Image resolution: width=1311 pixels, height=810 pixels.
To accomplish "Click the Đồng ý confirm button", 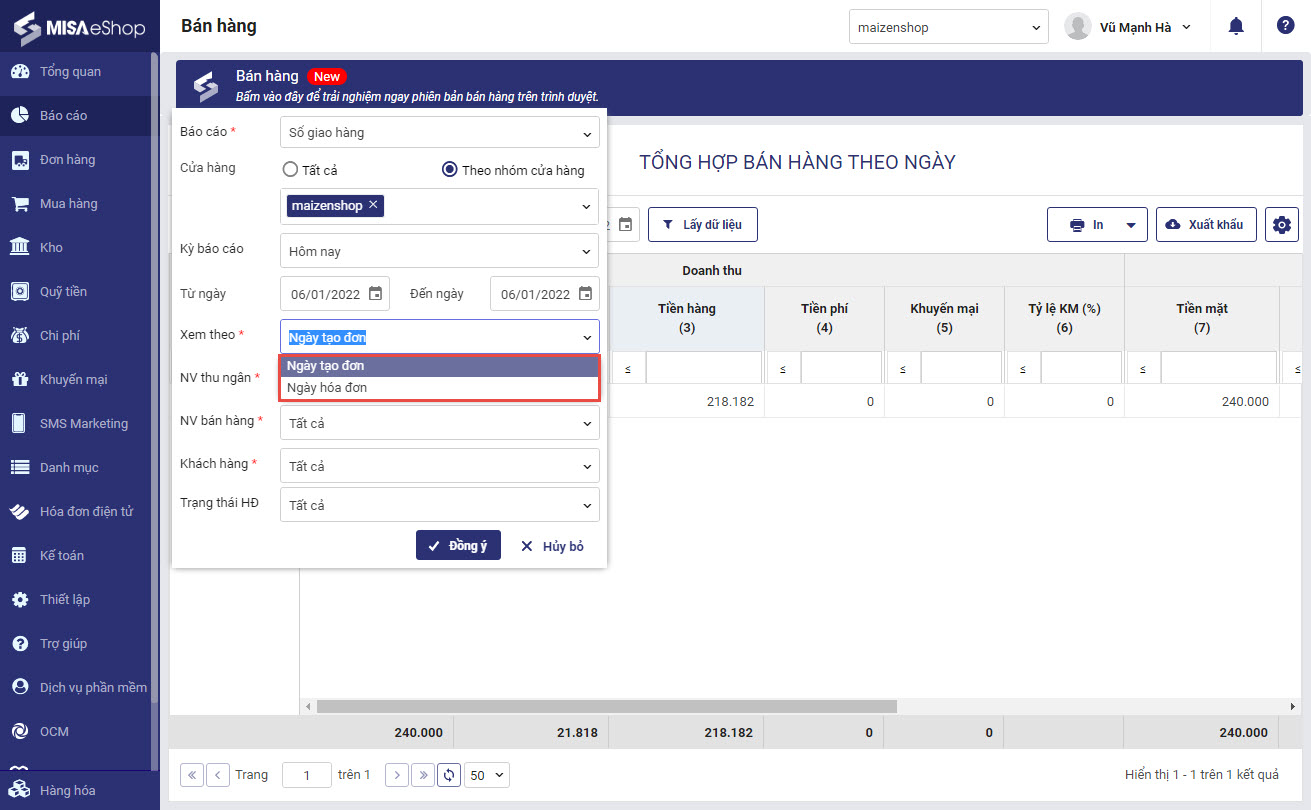I will 458,546.
